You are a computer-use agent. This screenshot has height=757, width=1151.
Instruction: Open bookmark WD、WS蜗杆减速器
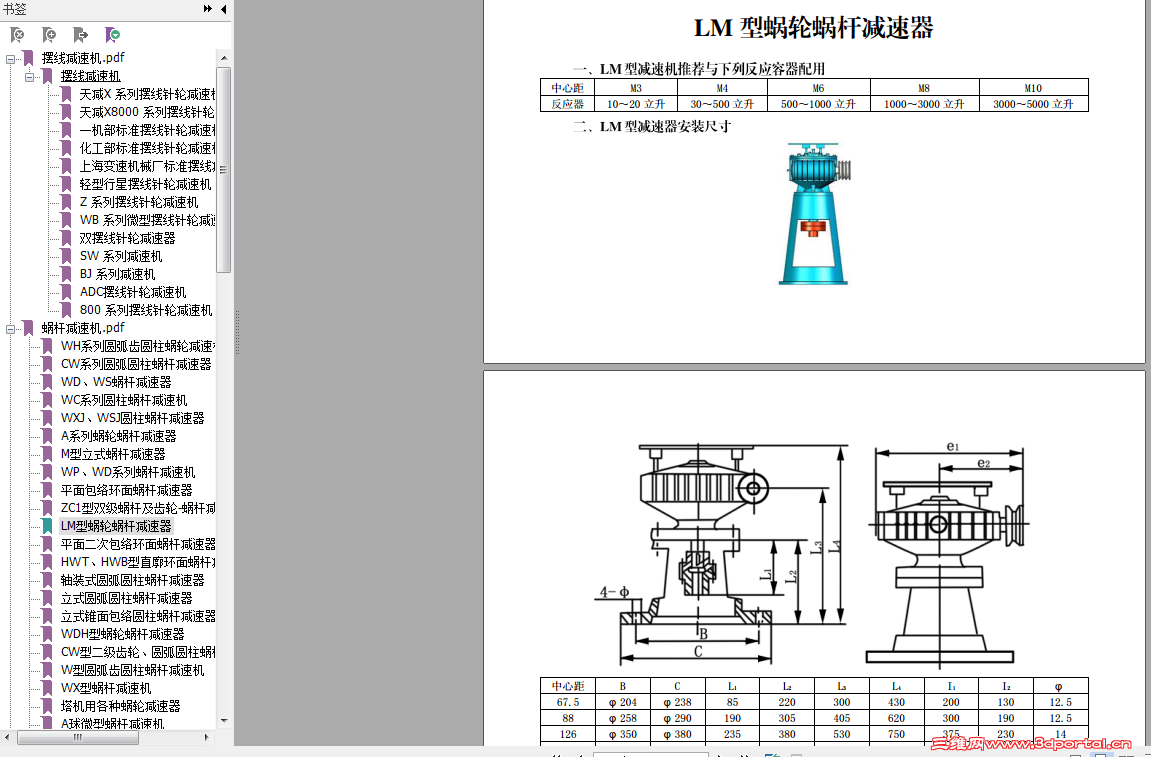pyautogui.click(x=116, y=382)
